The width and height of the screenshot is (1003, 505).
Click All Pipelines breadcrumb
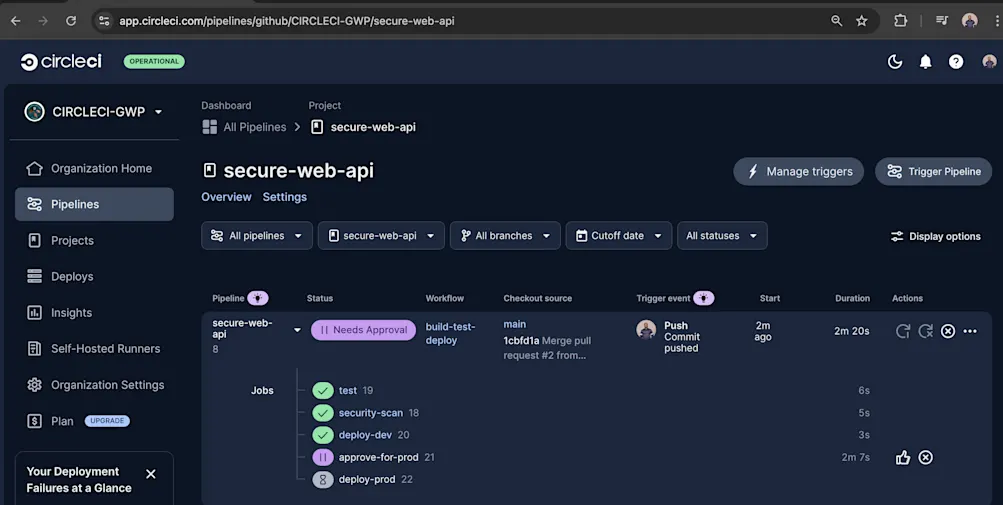(244, 127)
